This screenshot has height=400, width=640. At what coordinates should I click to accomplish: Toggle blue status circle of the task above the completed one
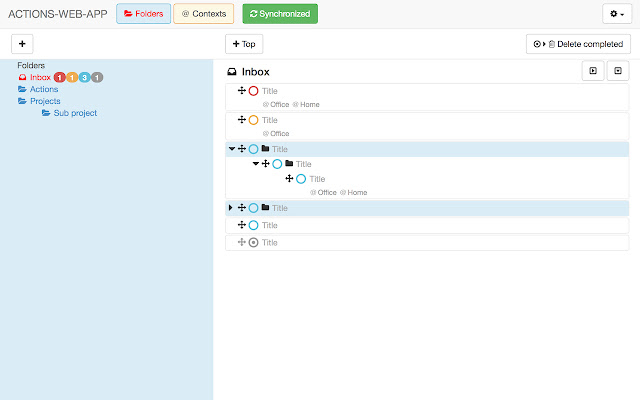pos(253,225)
